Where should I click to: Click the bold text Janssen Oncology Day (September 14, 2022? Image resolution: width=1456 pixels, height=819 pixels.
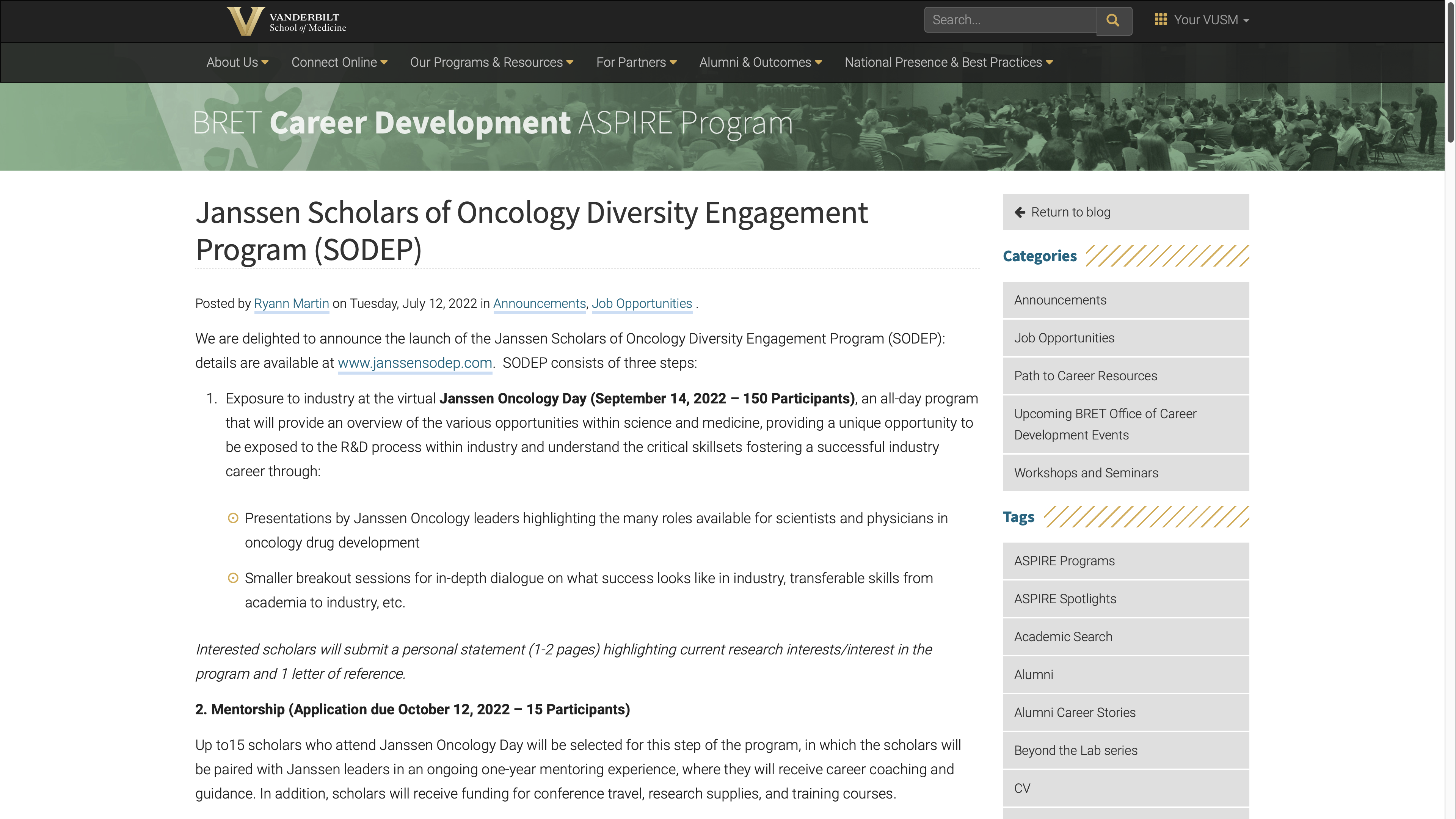tap(647, 399)
